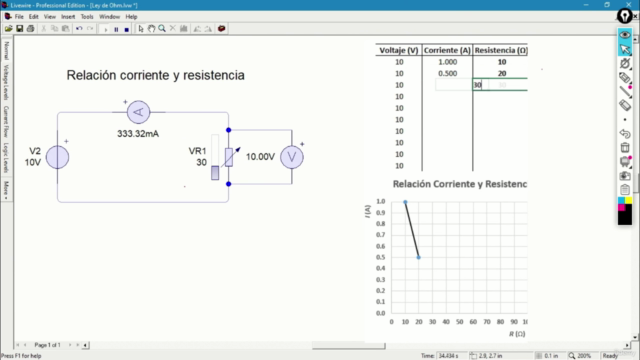640x360 pixels.
Task: Pick the yellow color swatch
Action: [x=629, y=200]
